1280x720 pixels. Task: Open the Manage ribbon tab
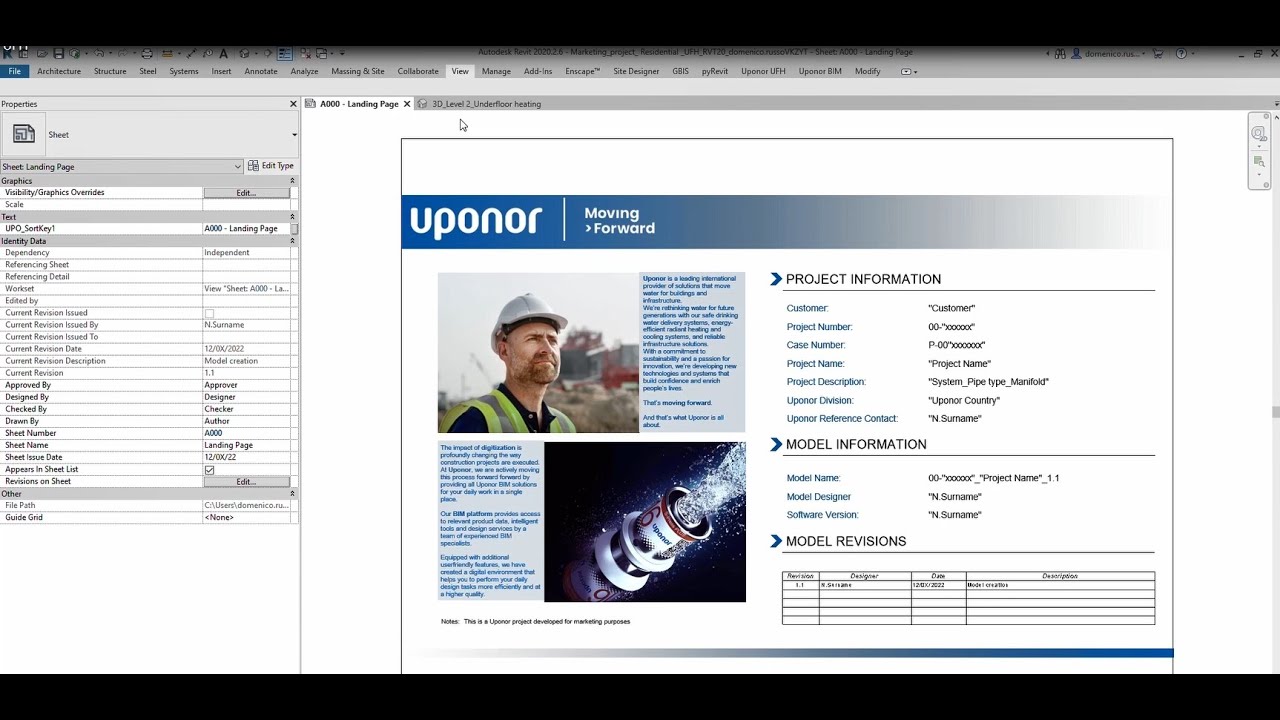496,72
